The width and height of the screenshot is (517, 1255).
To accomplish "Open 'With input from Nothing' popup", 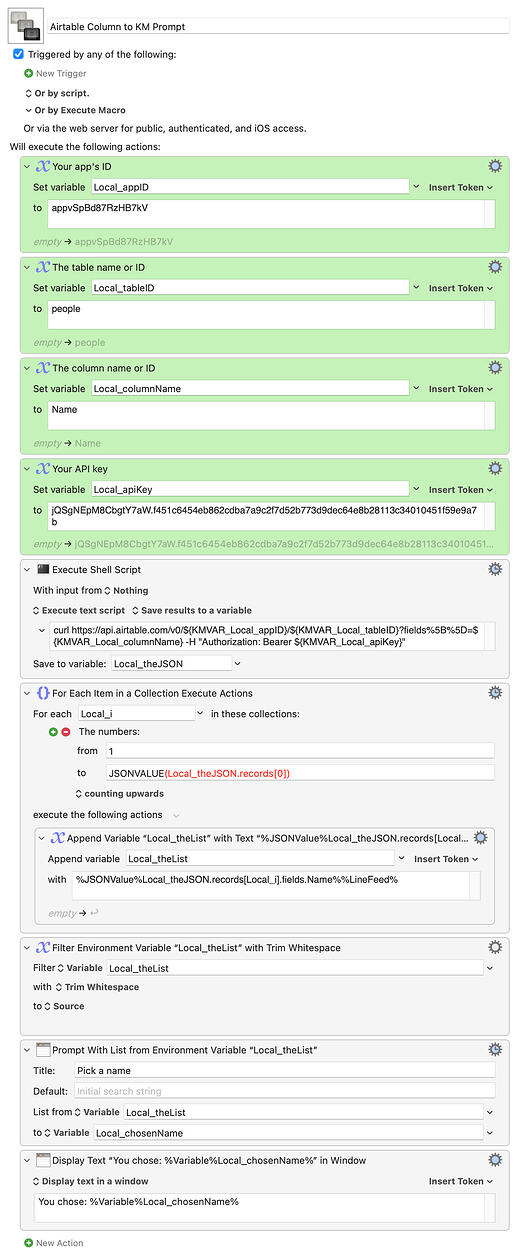I will tap(127, 590).
